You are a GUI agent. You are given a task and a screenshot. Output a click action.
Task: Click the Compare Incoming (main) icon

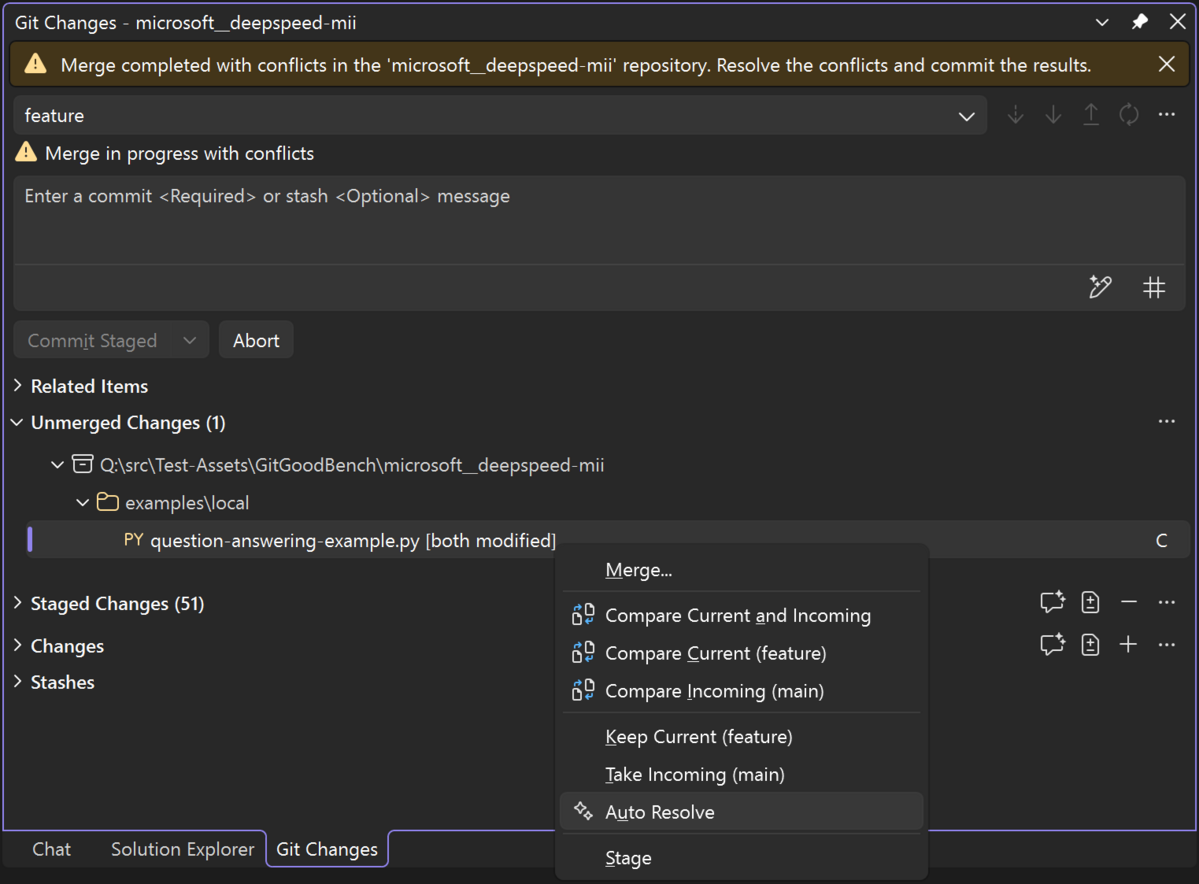pyautogui.click(x=583, y=690)
